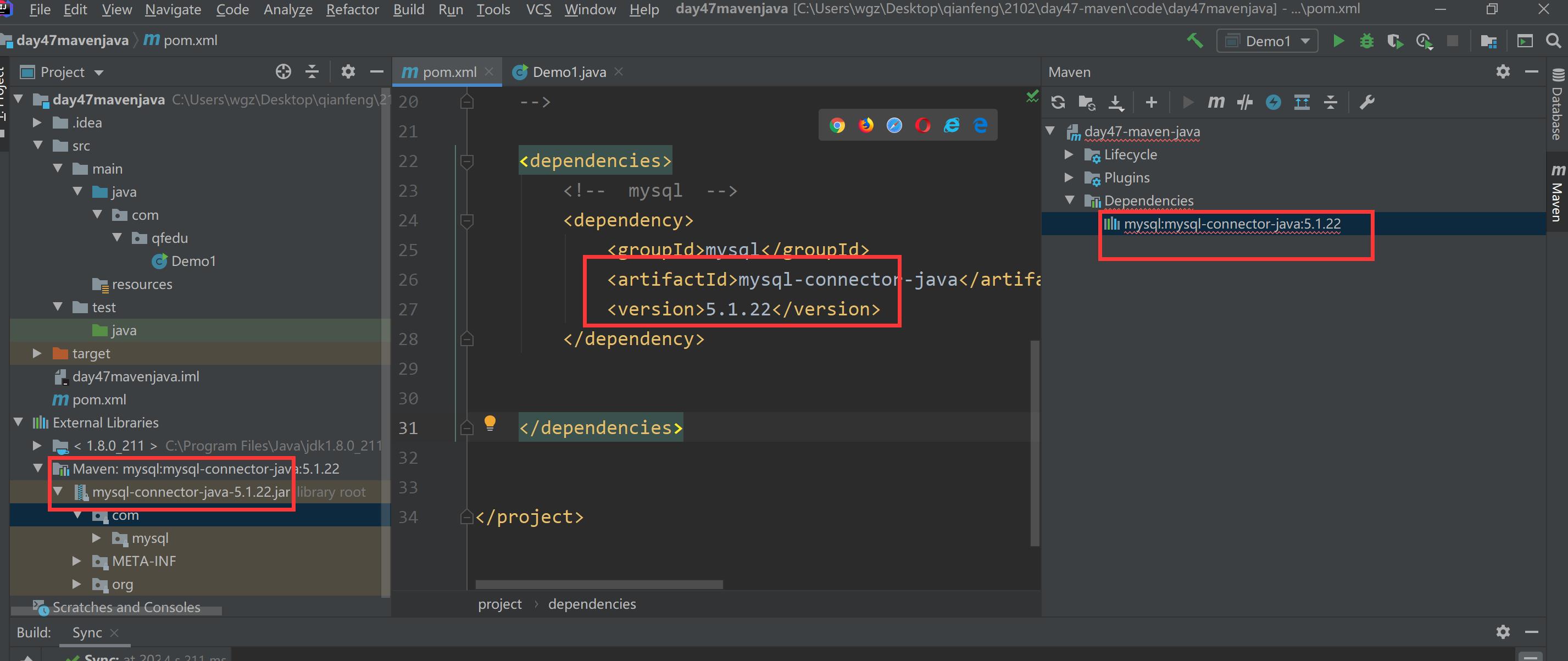The height and width of the screenshot is (661, 1568).
Task: Open Maven panel gear options
Action: click(x=1503, y=72)
